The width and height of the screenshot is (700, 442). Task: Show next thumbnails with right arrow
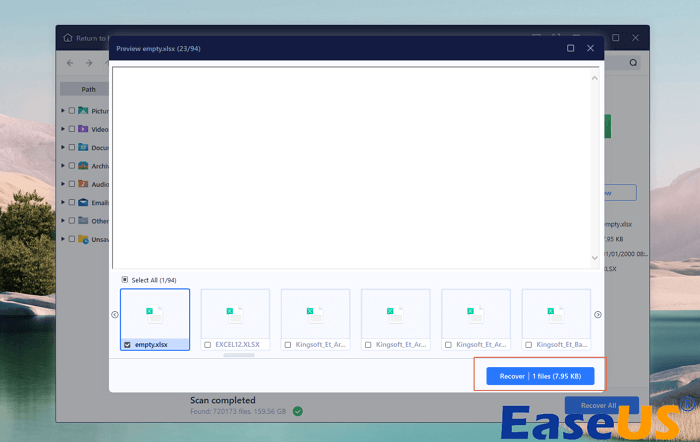598,315
